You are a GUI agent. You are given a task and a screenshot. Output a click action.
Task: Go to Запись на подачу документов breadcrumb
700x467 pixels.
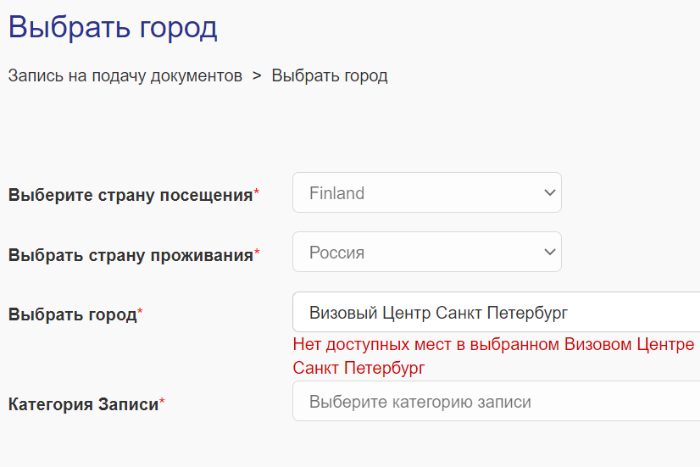pyautogui.click(x=125, y=76)
